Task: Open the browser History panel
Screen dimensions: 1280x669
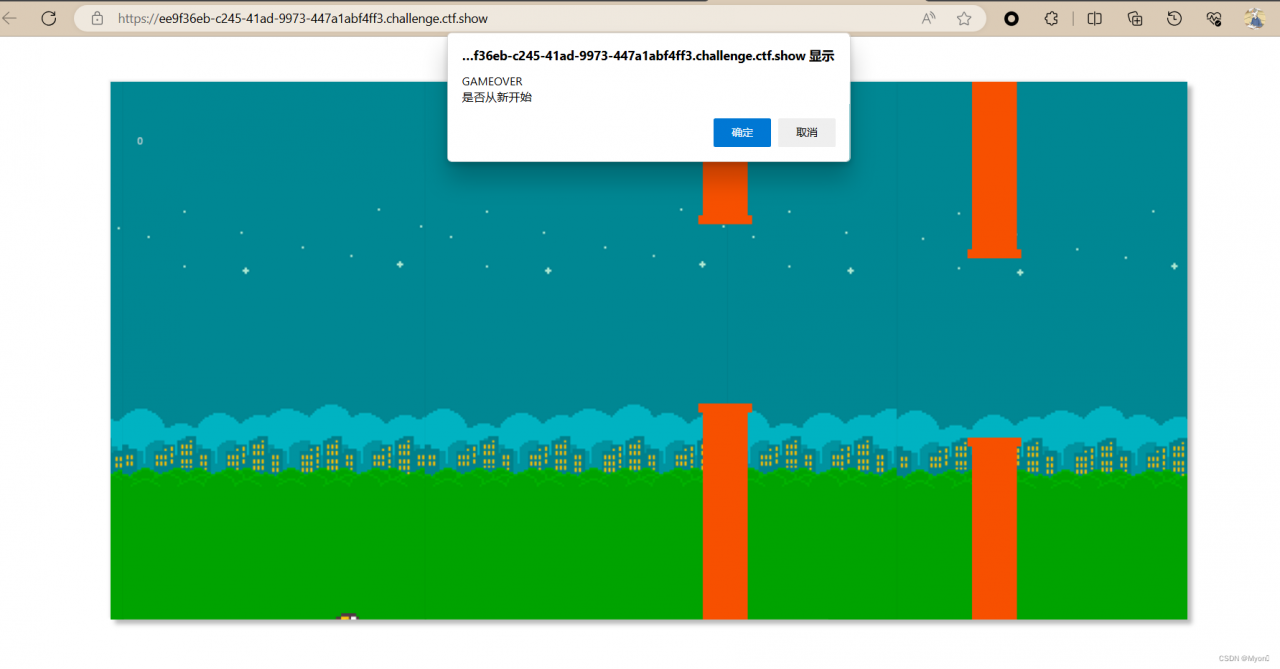Action: [1175, 18]
